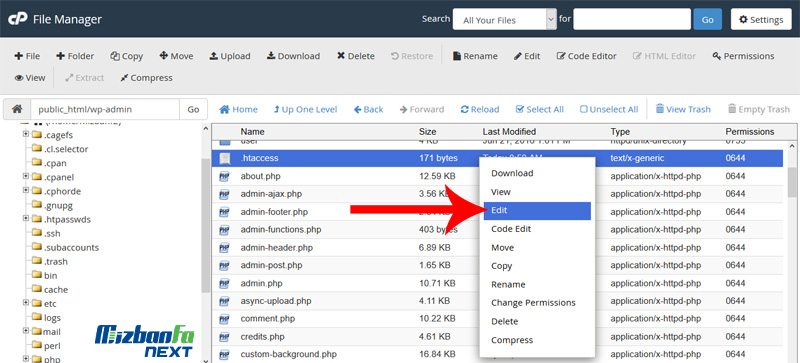Viewport: 800px width, 363px height.
Task: Choose Change Permissions from context menu
Action: [537, 303]
